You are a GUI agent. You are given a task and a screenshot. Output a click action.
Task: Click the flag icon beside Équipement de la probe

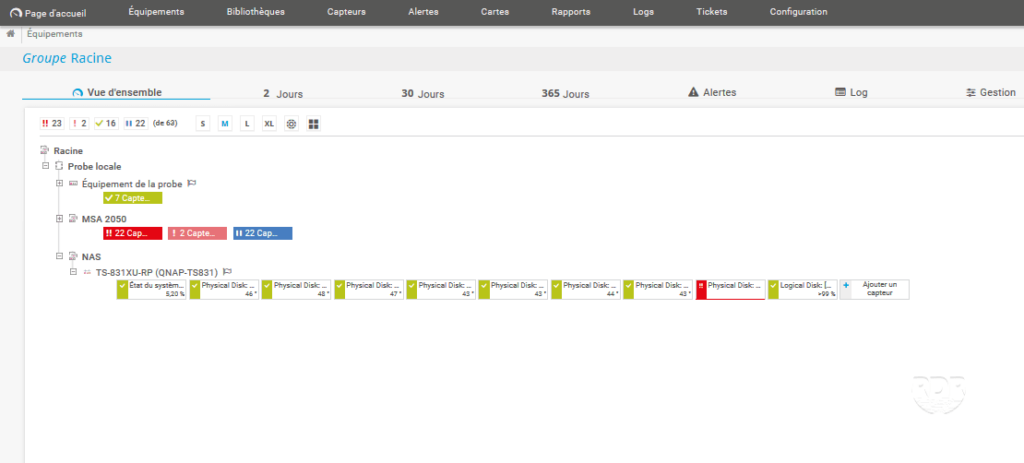click(192, 184)
